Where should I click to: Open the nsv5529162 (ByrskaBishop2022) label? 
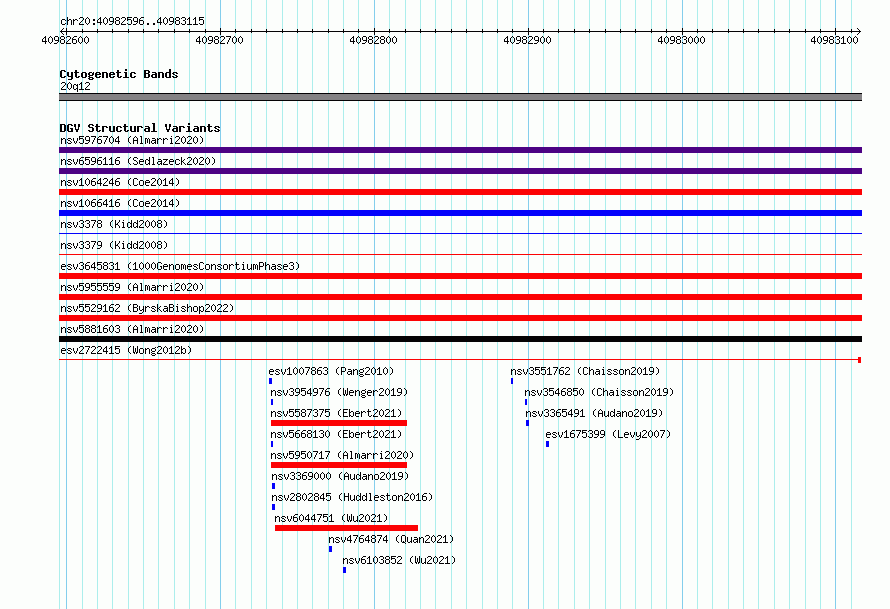click(x=147, y=308)
